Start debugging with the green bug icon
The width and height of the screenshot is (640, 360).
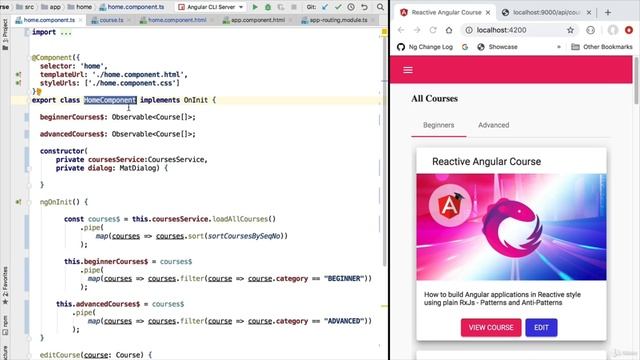pos(268,7)
